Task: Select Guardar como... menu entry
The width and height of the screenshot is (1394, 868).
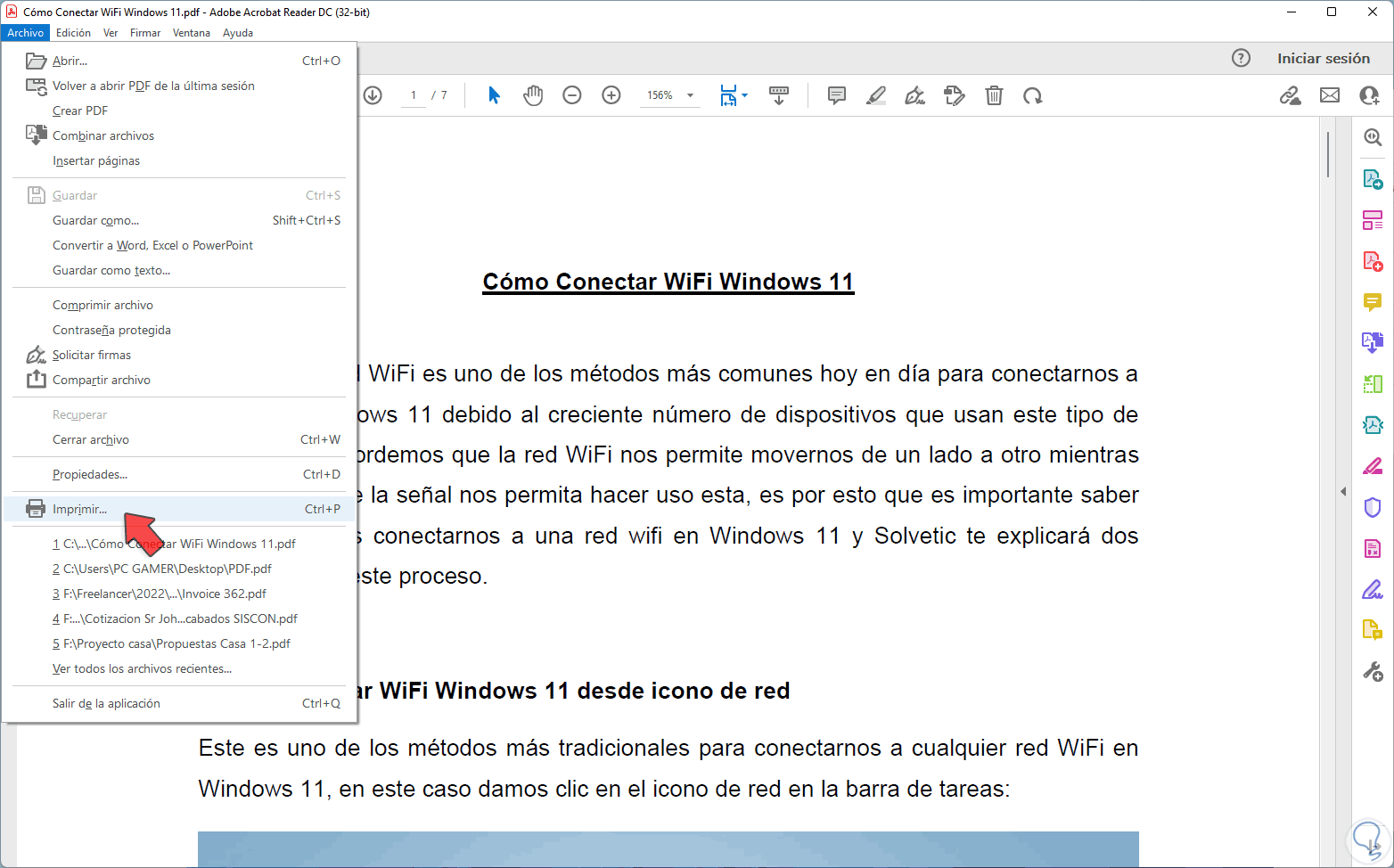Action: (179, 220)
